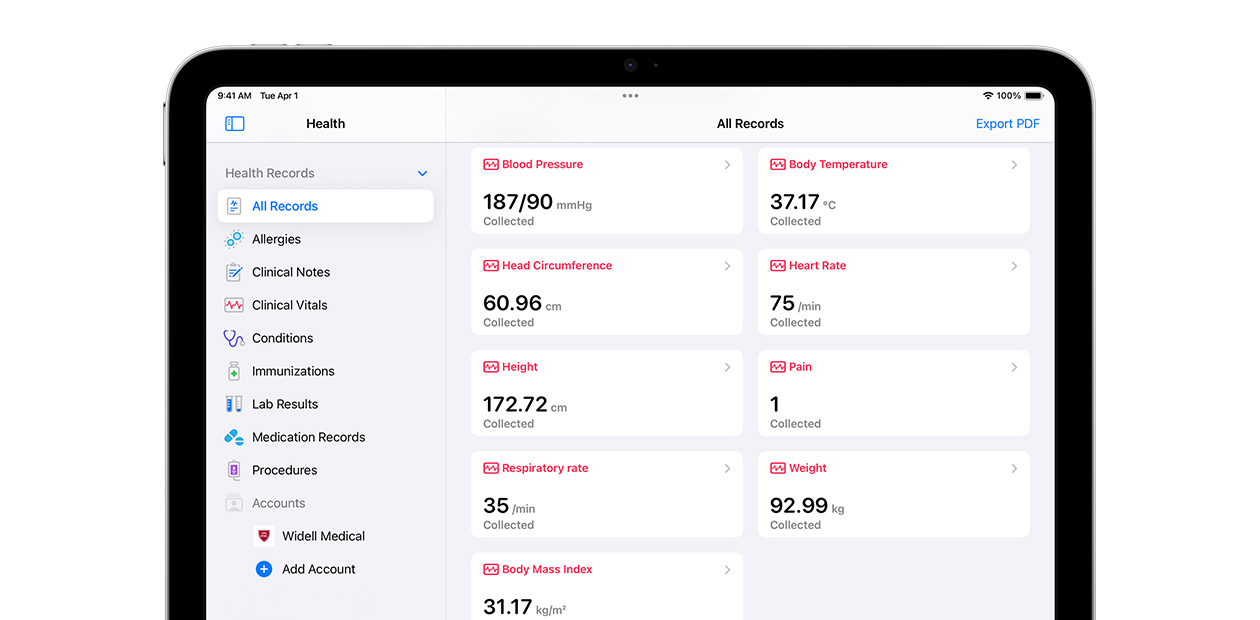
Task: Open the Weight record card
Action: (893, 494)
